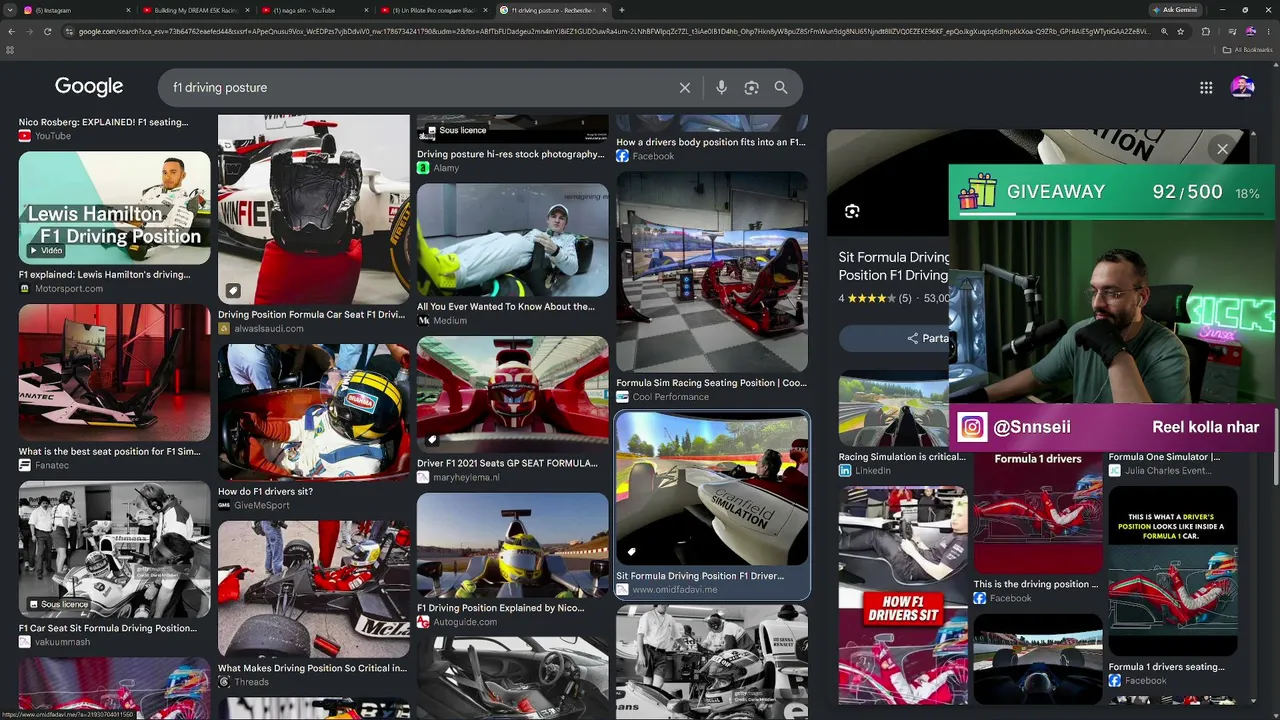This screenshot has width=1280, height=720.
Task: Open the Cranfield Simulation image result
Action: point(712,489)
